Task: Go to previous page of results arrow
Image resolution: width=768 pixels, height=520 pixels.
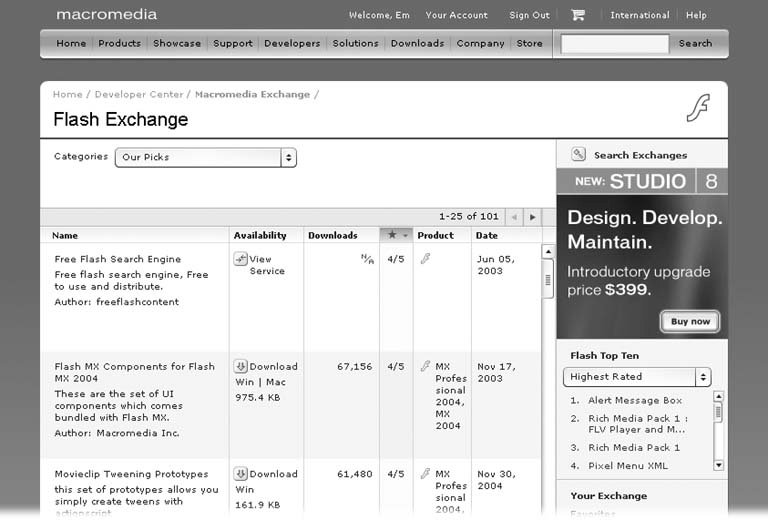Action: 514,216
